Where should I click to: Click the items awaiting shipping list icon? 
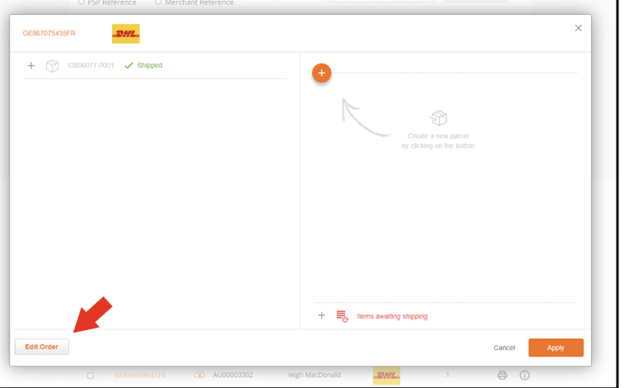(x=342, y=316)
